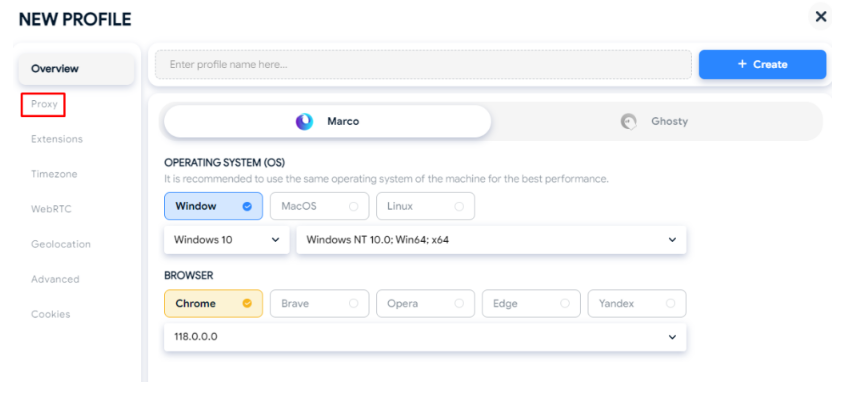Pick Yandex as the browser
This screenshot has width=844, height=401.
[x=636, y=303]
